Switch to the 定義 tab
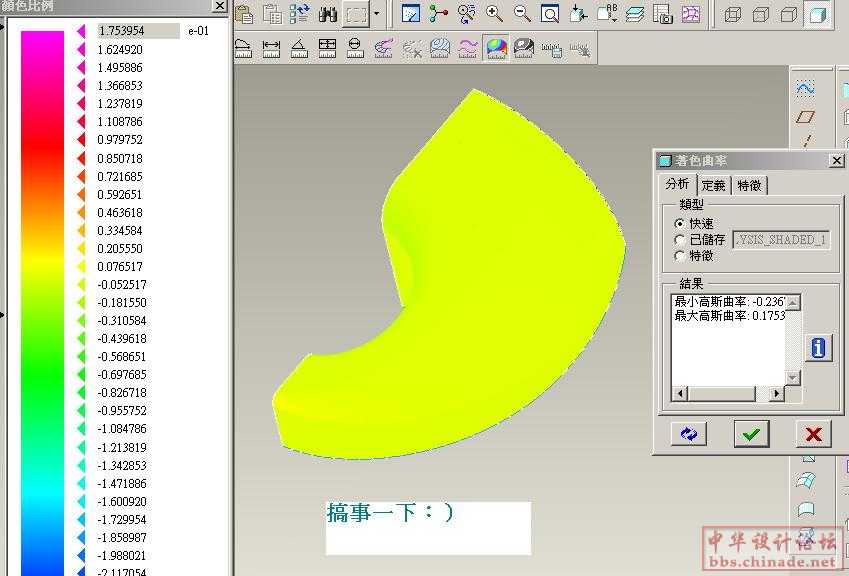 [714, 186]
